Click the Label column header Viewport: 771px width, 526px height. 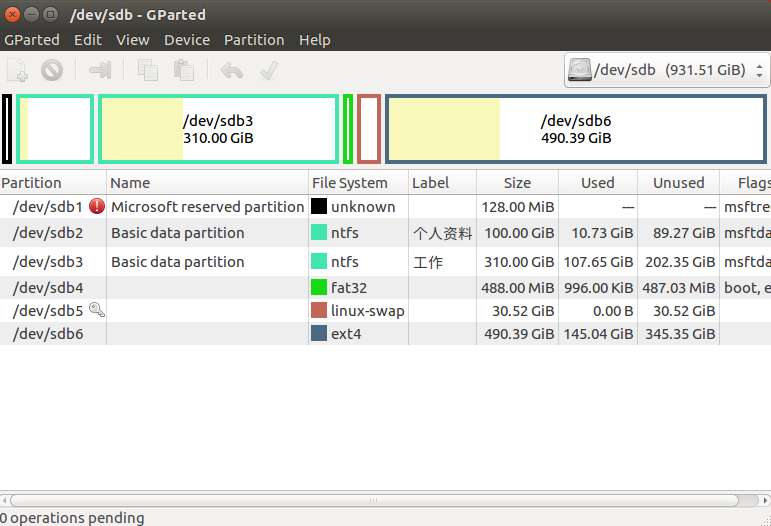pos(443,182)
